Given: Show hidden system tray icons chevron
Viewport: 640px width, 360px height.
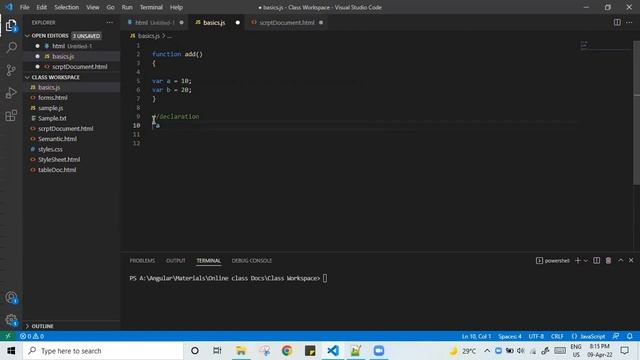Looking at the screenshot, I should (x=487, y=351).
